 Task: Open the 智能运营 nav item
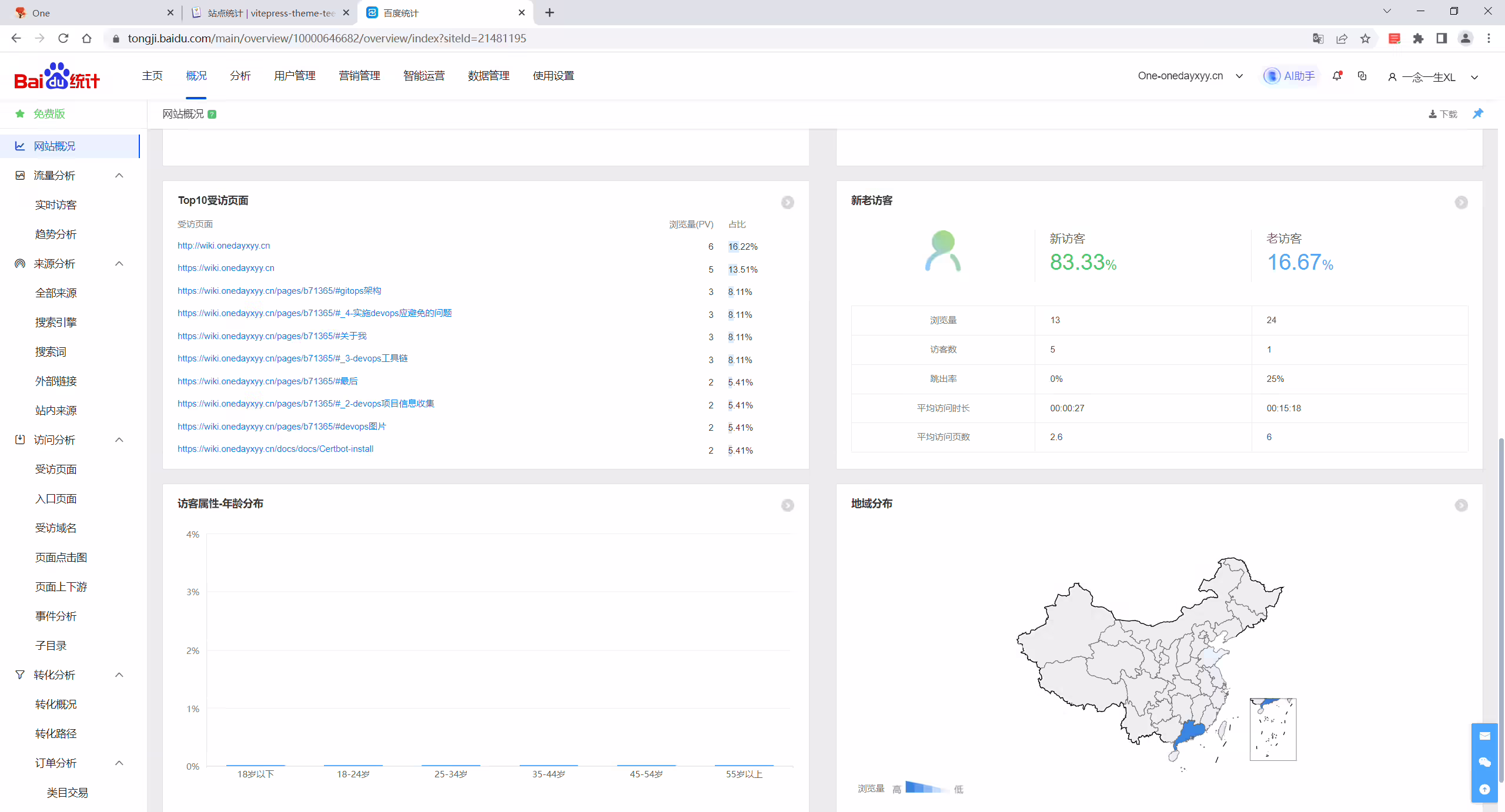click(424, 76)
